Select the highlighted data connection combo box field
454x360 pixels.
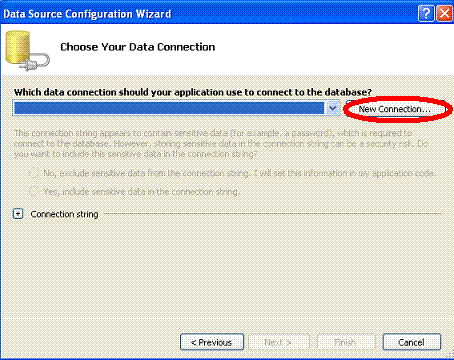[x=176, y=108]
